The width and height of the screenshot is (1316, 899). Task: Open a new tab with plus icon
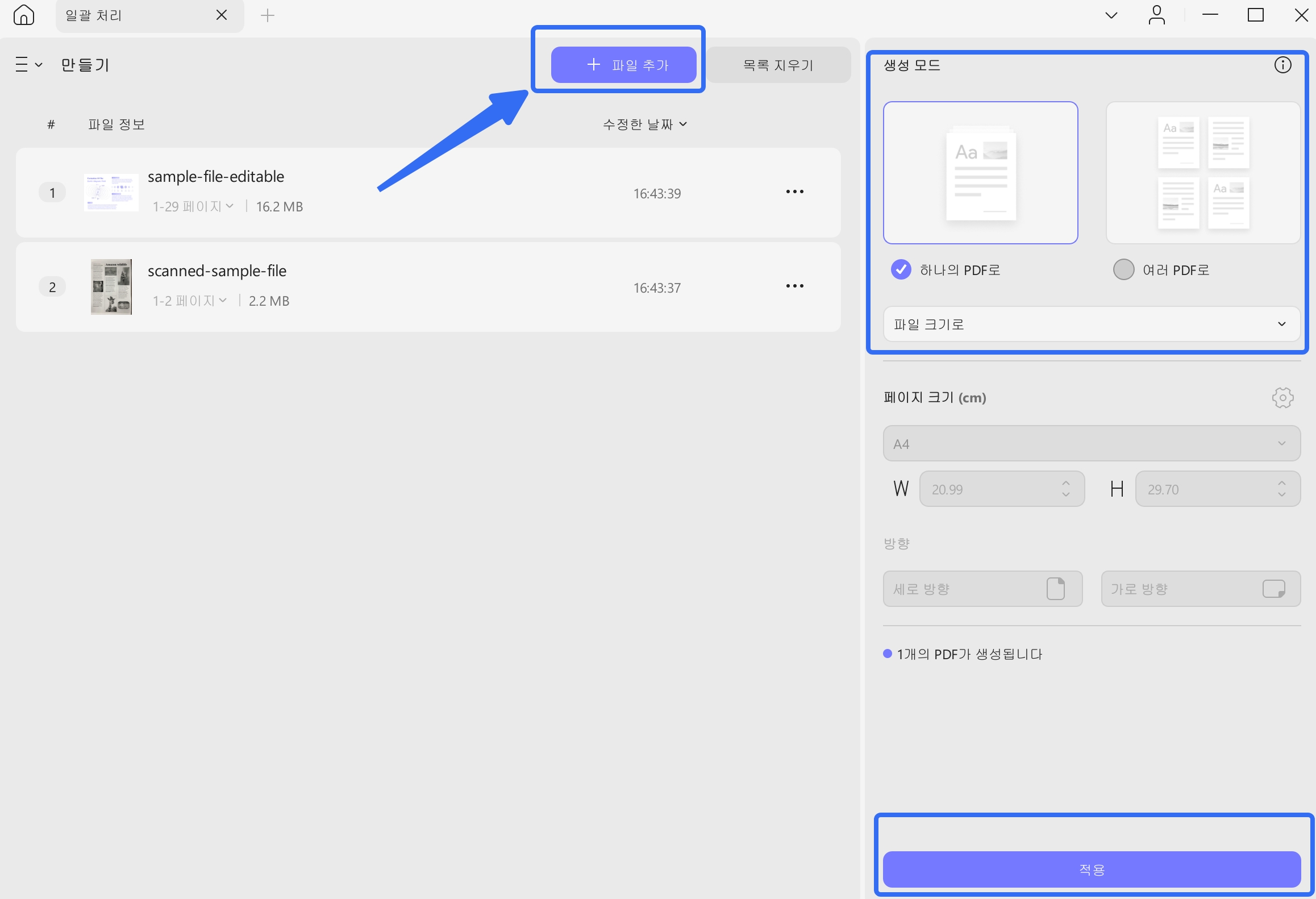(x=268, y=15)
